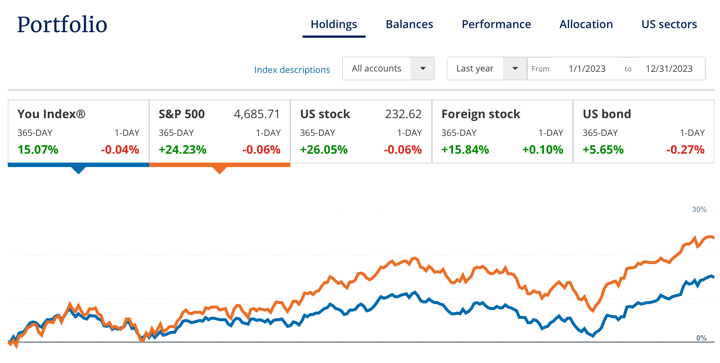Enable the Foreign stock index card
720x363 pixels.
(x=502, y=132)
